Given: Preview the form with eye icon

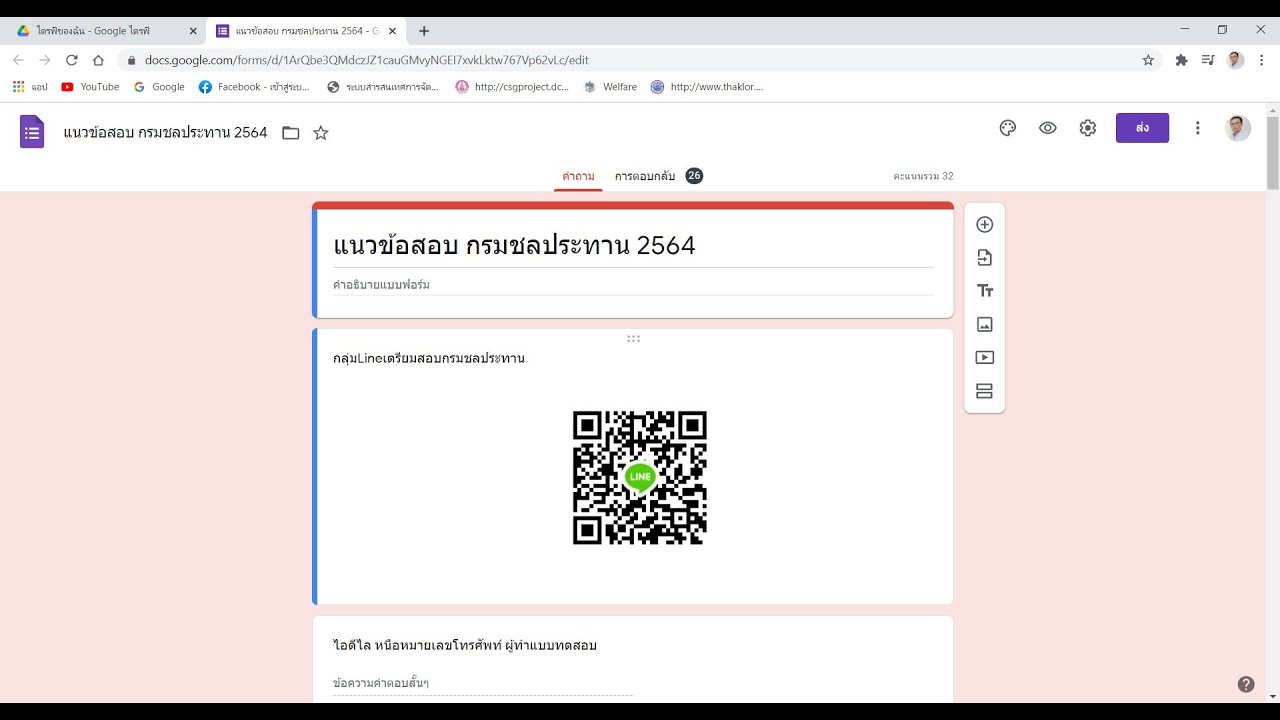Looking at the screenshot, I should [1048, 128].
